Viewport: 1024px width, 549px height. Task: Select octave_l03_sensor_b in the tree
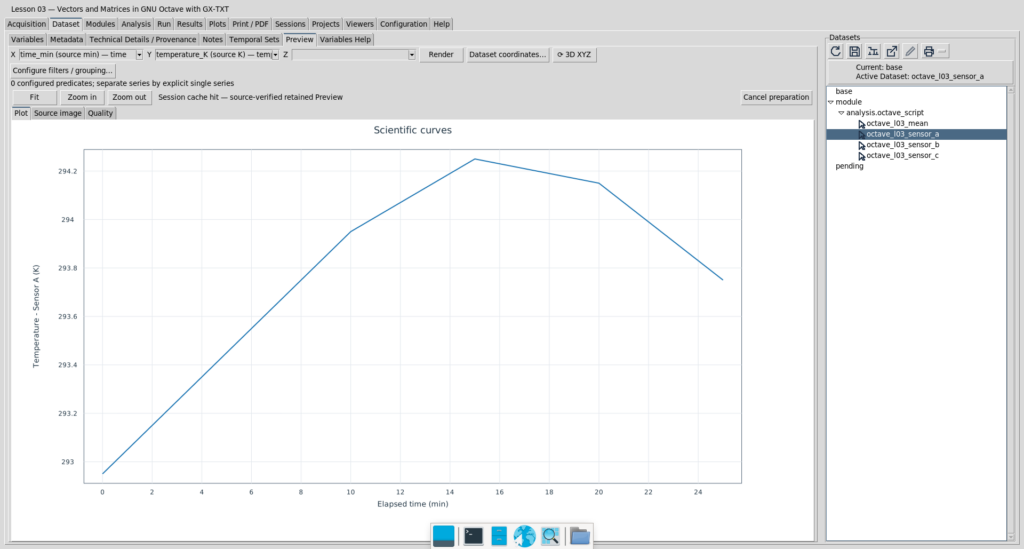pyautogui.click(x=903, y=145)
